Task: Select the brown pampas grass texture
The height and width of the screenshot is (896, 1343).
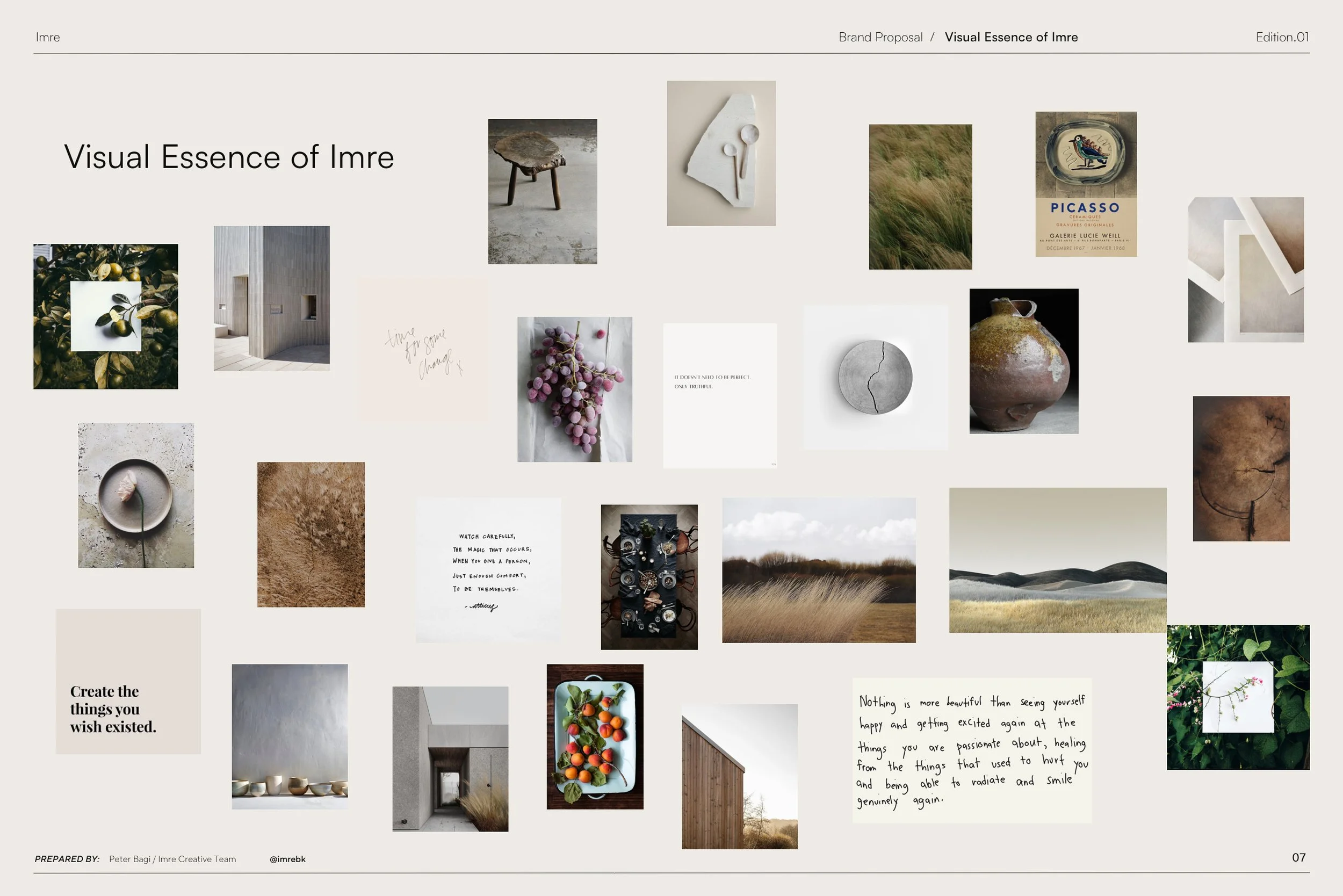Action: tap(311, 534)
